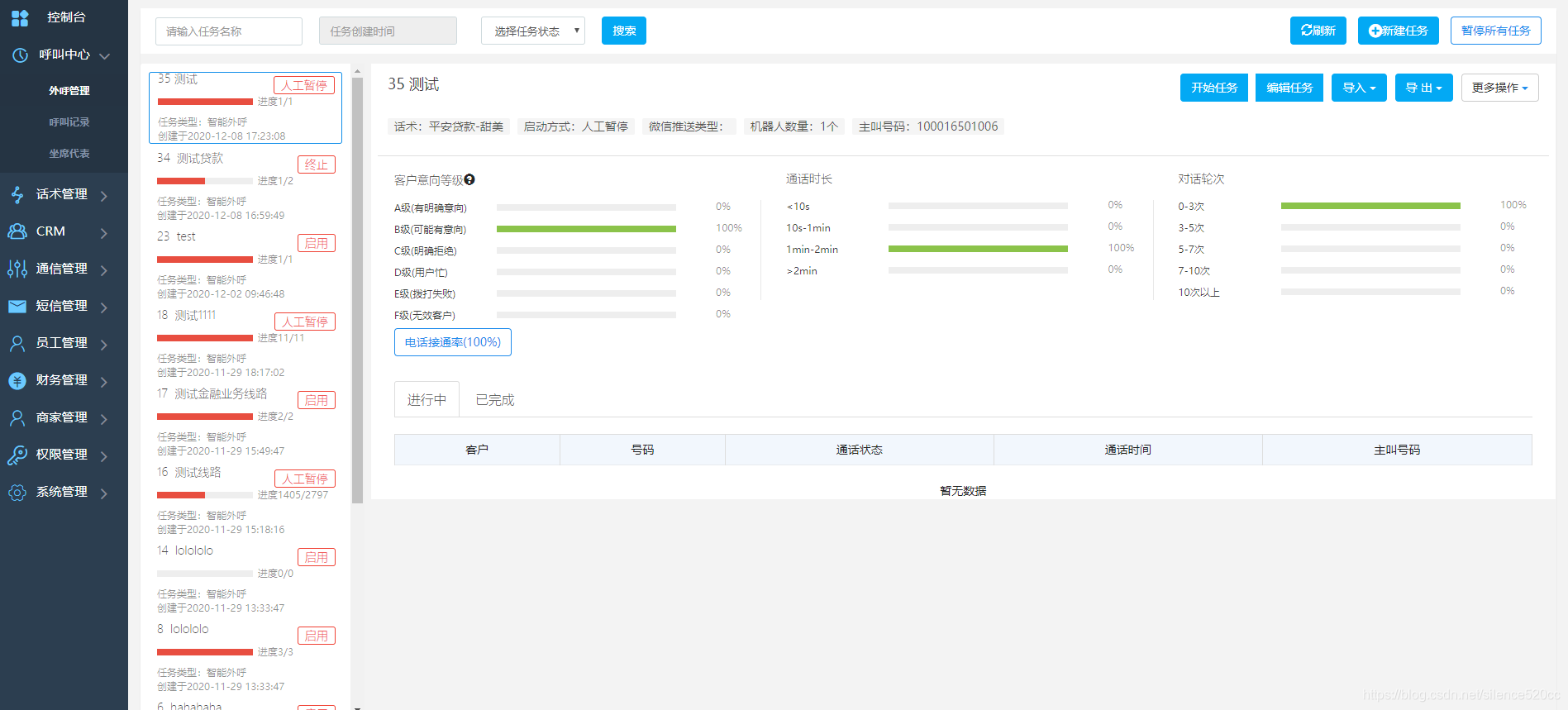Image resolution: width=1568 pixels, height=710 pixels.
Task: Click the 刷新 refresh button
Action: (1318, 31)
